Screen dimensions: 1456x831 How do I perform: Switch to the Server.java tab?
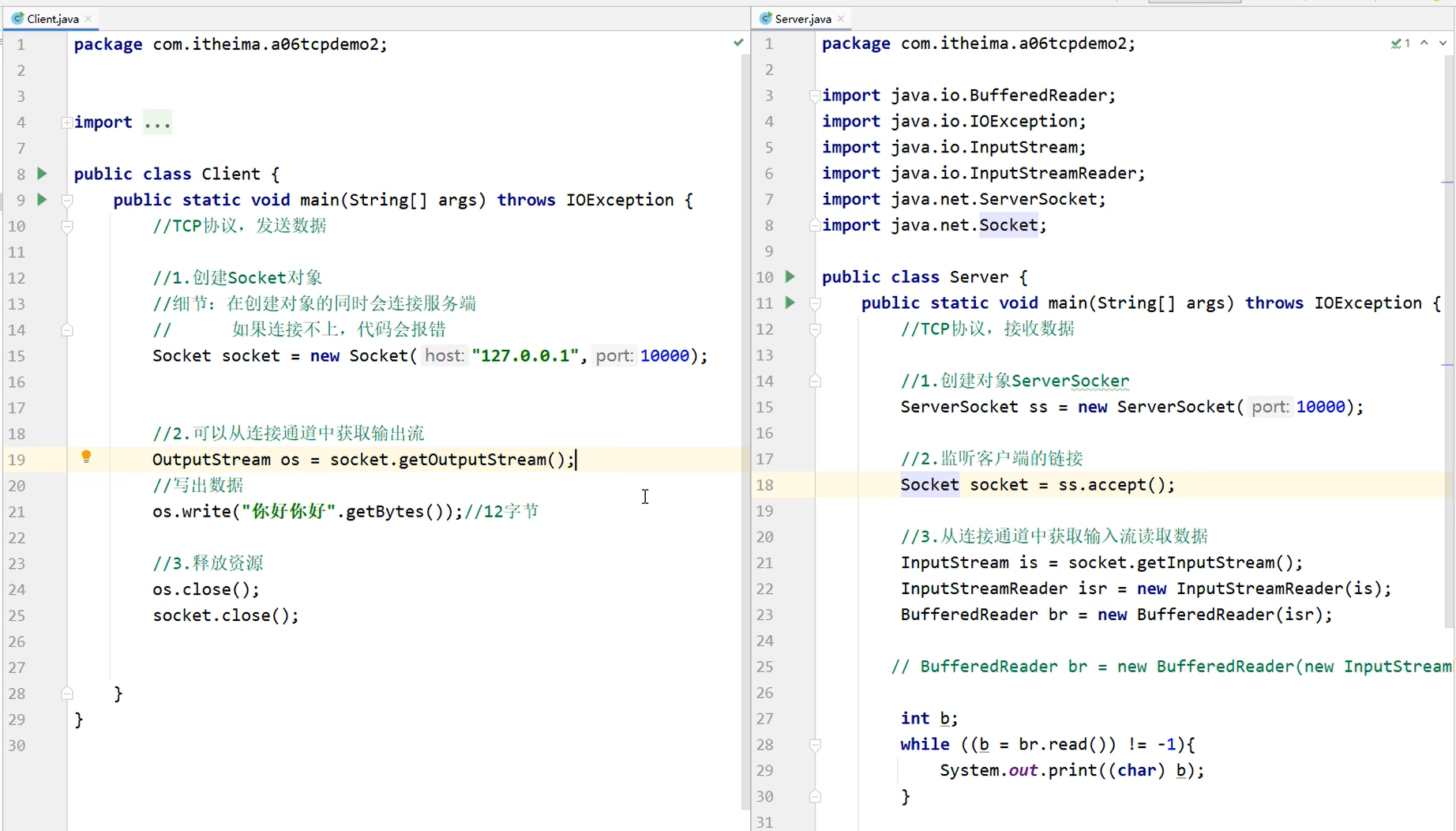point(803,18)
